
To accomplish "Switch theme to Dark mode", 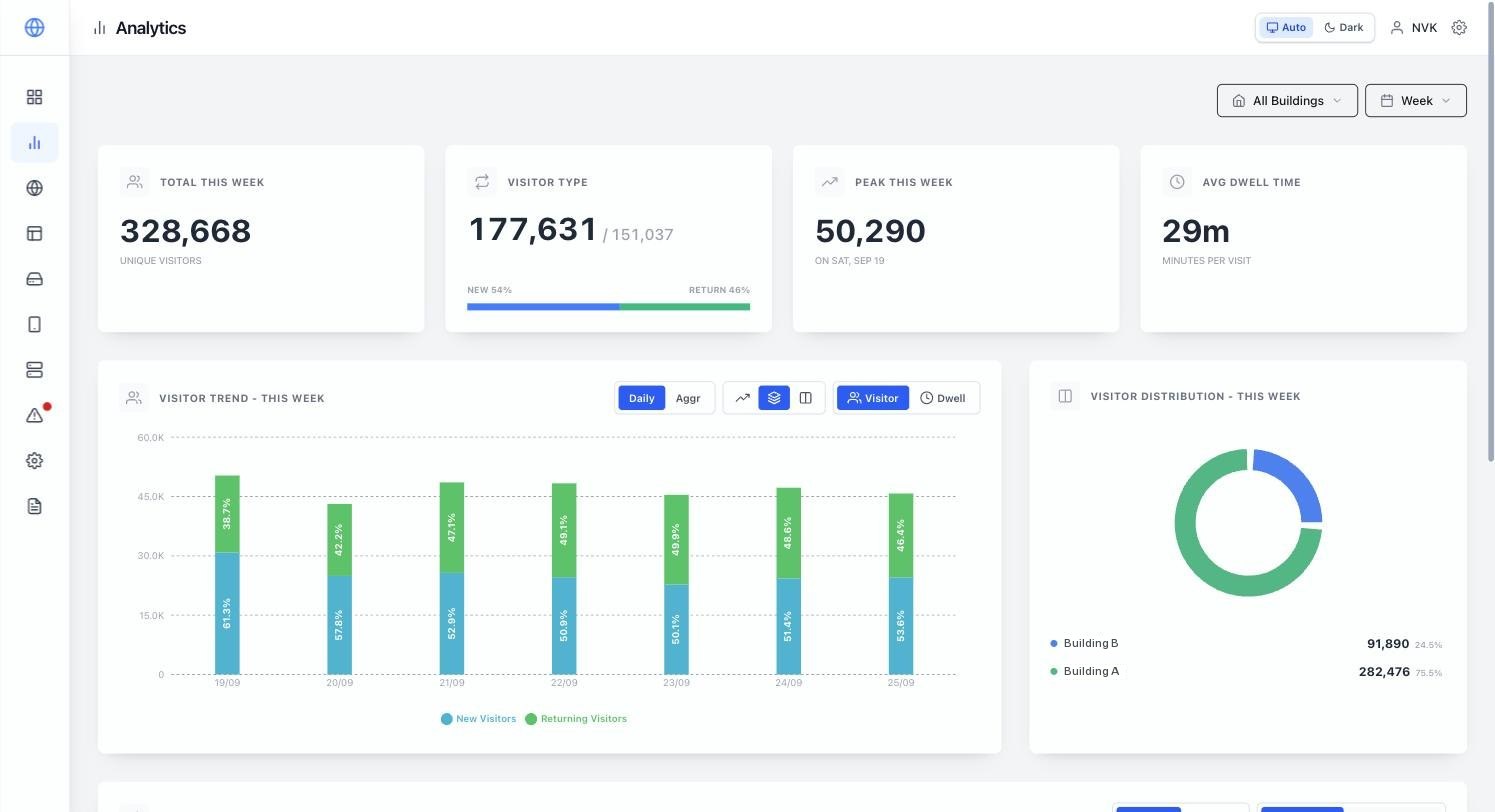I will click(x=1343, y=28).
